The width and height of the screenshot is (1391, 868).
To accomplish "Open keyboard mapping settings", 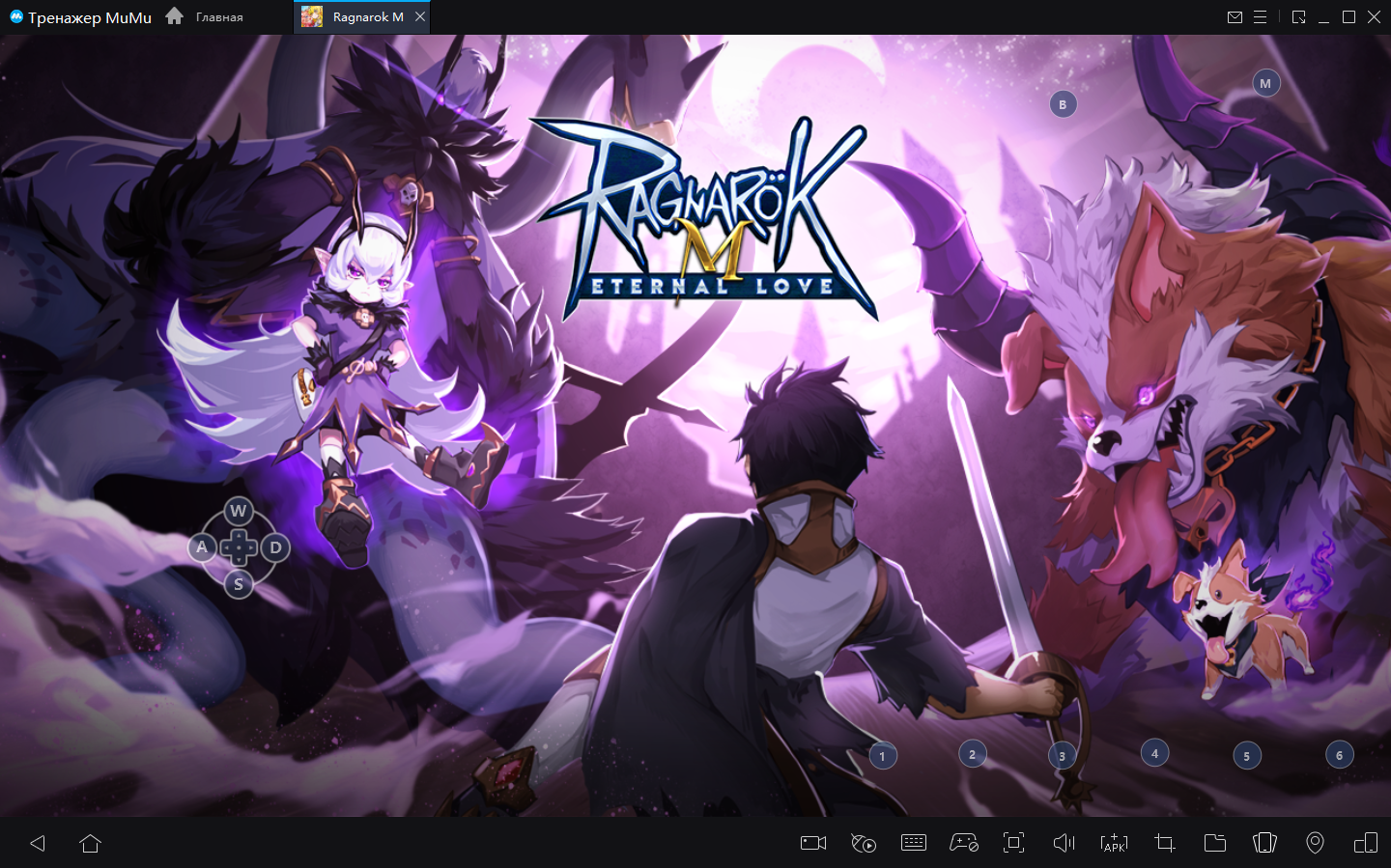I will point(914,843).
